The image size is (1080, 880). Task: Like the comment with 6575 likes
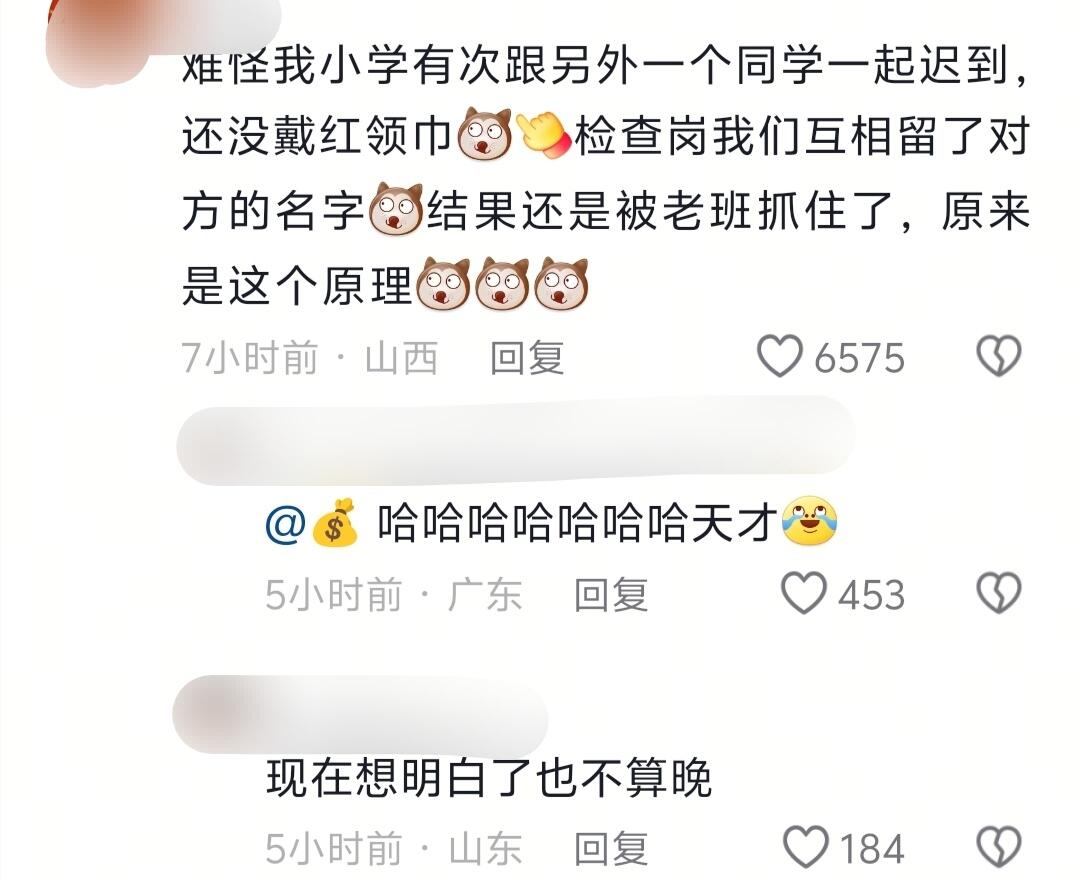click(x=779, y=356)
